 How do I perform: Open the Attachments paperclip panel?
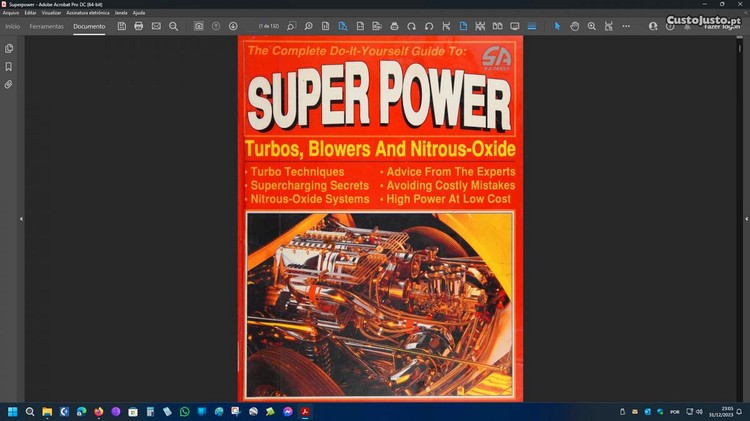point(9,85)
